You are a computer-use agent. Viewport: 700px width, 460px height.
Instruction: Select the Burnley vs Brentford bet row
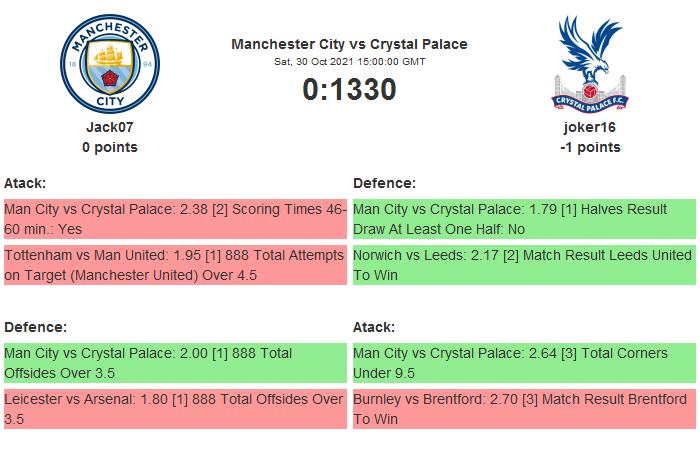click(524, 408)
